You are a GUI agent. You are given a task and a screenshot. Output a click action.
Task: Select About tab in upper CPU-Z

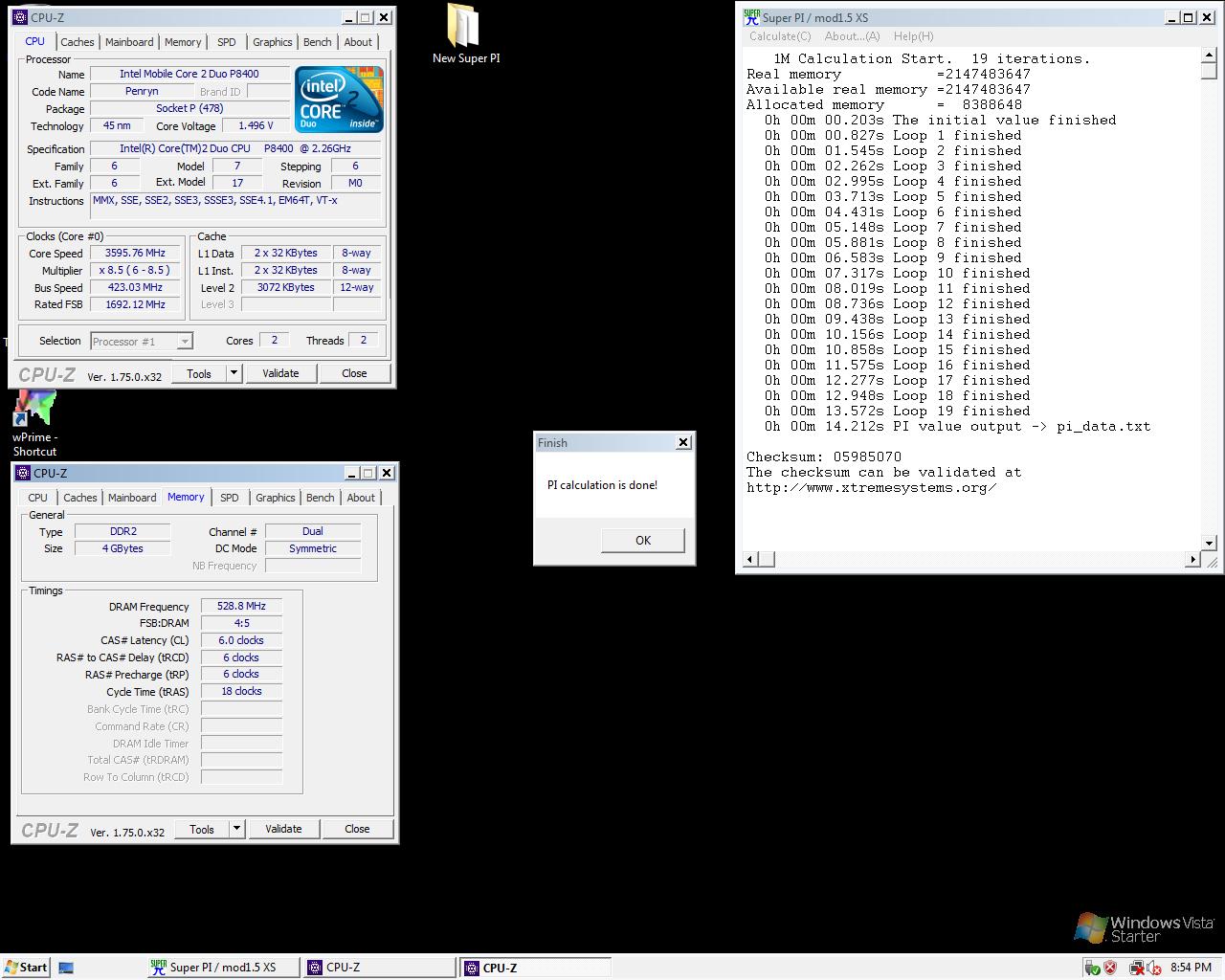358,42
